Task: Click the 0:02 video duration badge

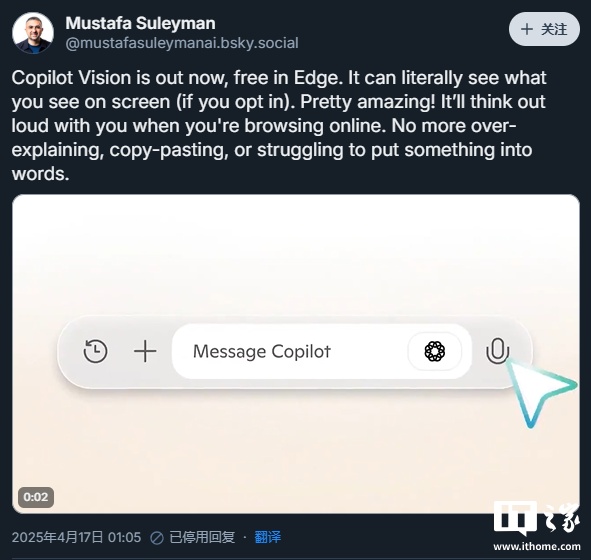Action: tap(36, 497)
